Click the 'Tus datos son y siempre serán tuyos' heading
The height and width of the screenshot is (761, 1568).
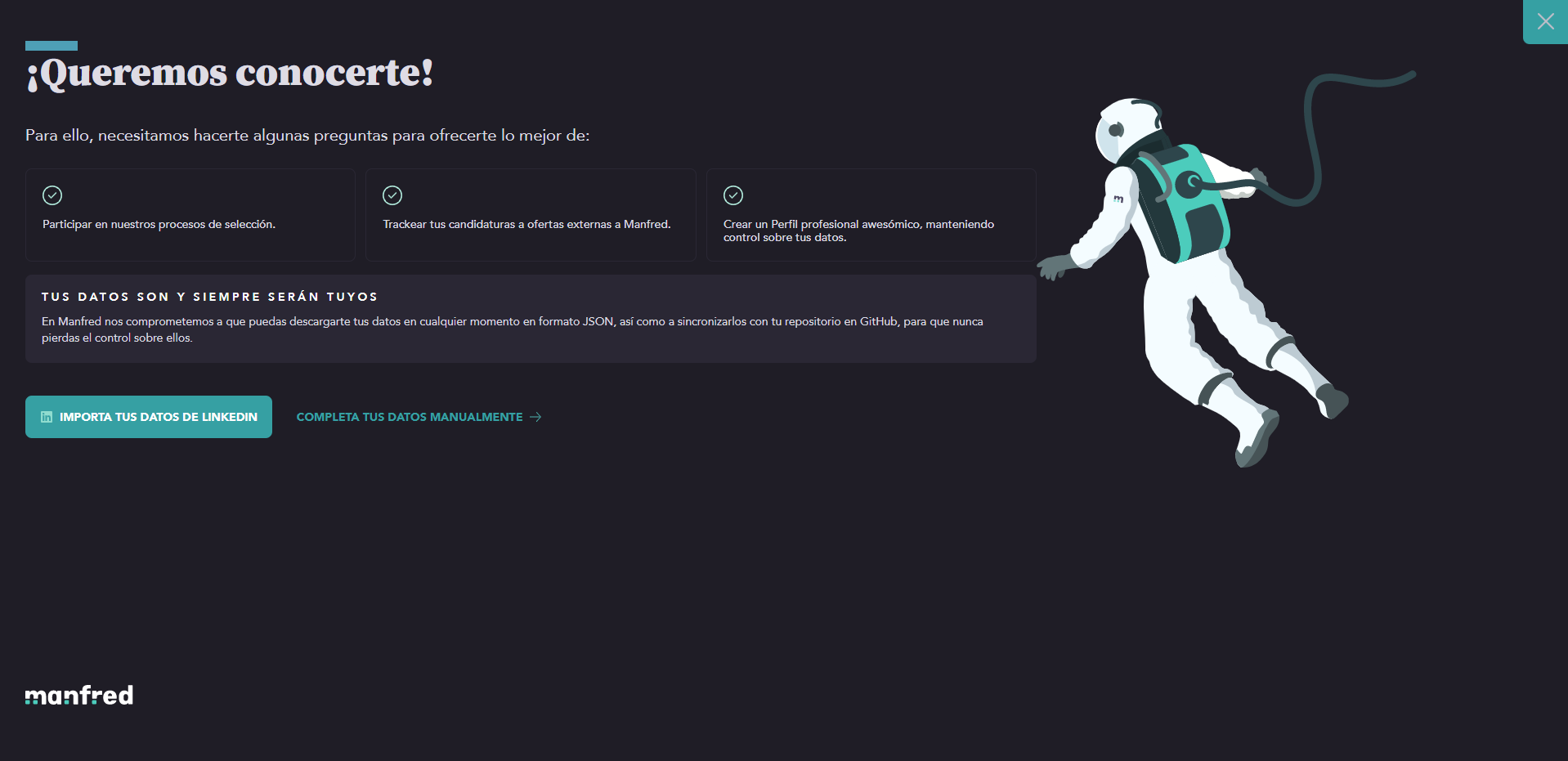(209, 297)
